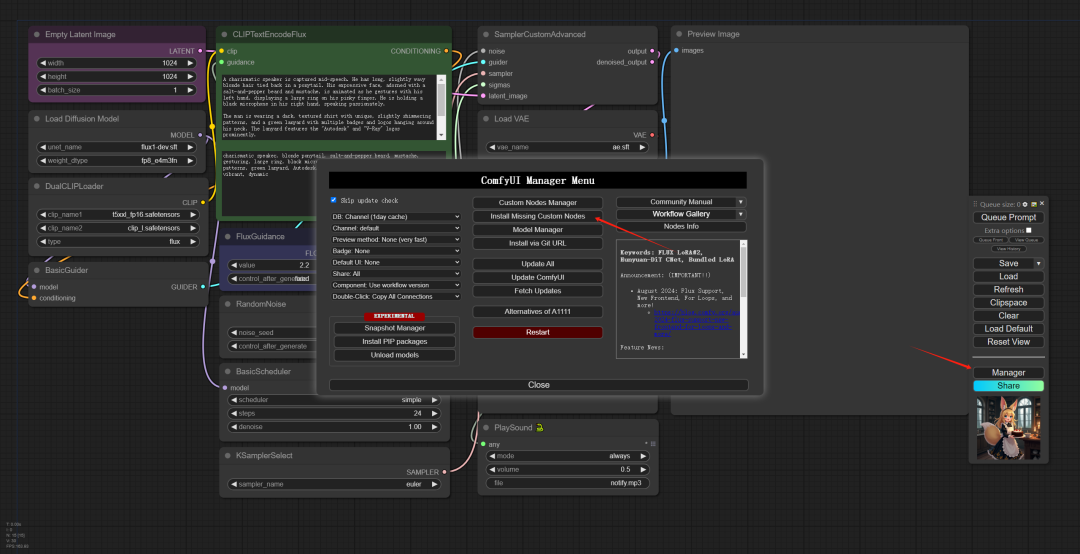Open the Workflow Gallery dropdown arrow
1080x554 pixels.
pos(741,214)
